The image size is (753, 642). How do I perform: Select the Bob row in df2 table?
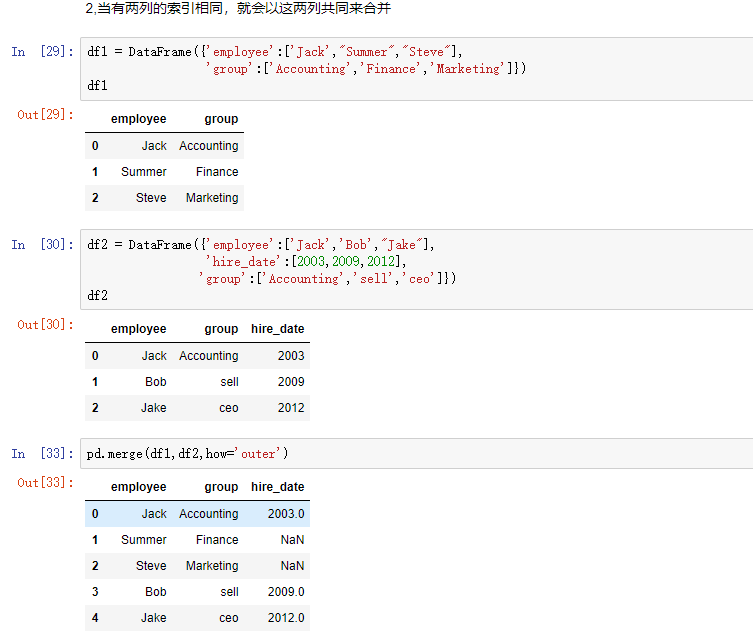click(x=197, y=382)
